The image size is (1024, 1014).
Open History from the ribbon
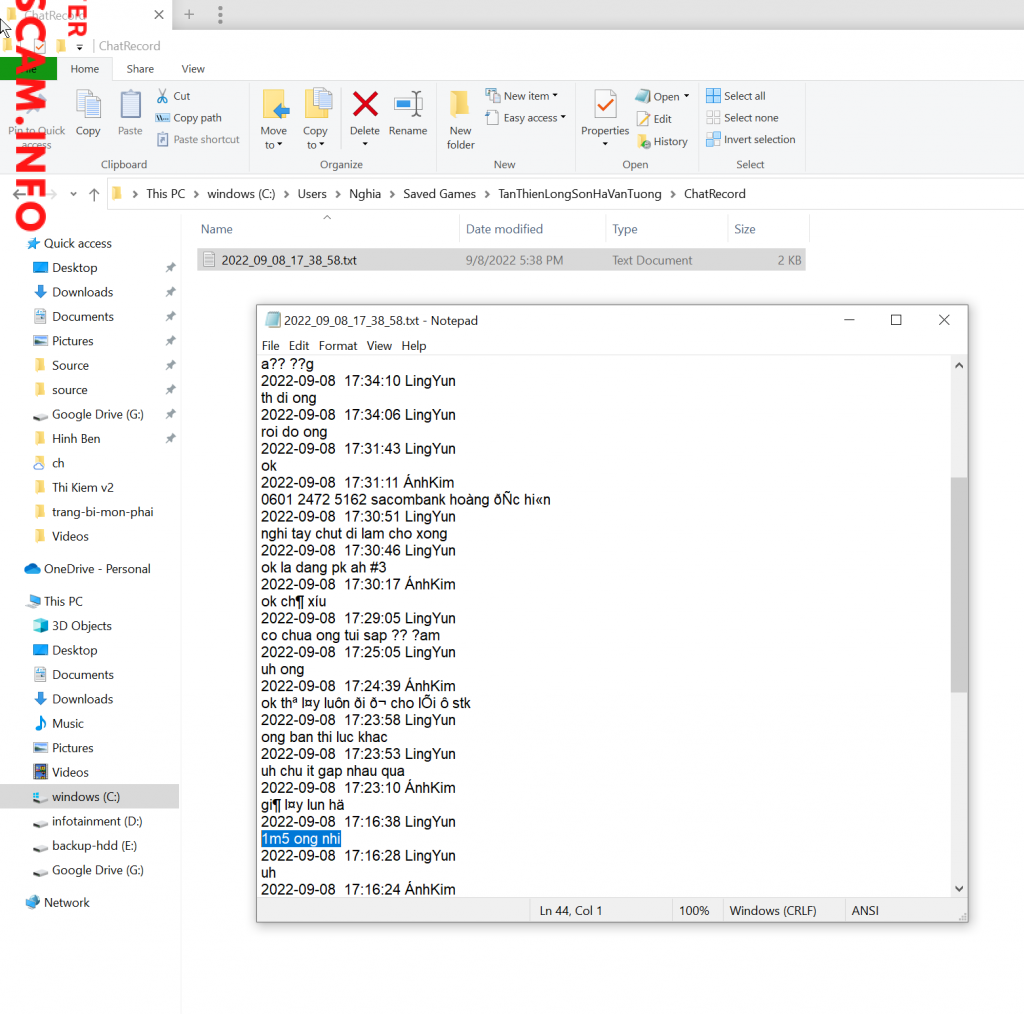click(x=662, y=142)
